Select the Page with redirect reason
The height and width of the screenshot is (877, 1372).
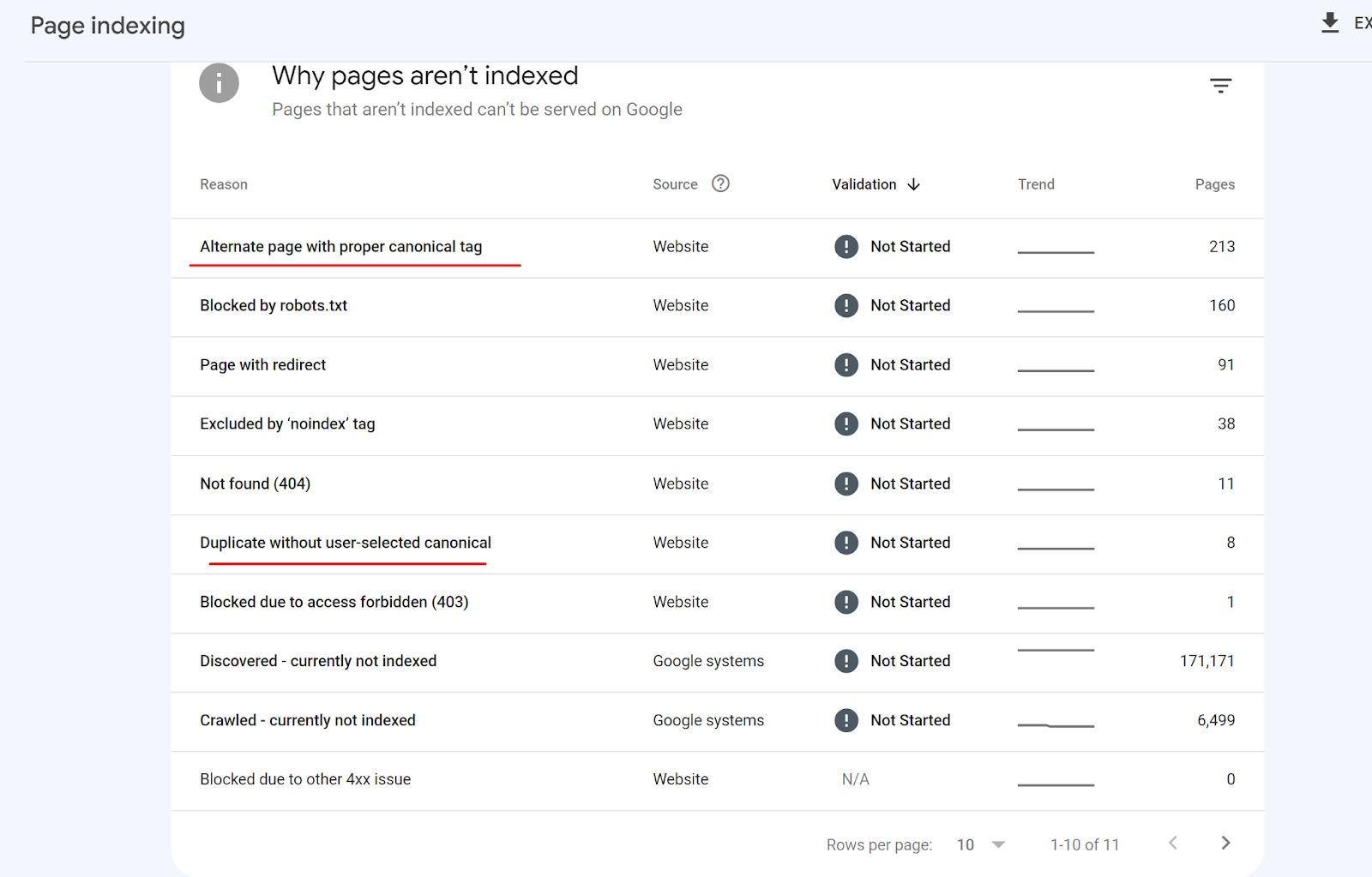(262, 365)
